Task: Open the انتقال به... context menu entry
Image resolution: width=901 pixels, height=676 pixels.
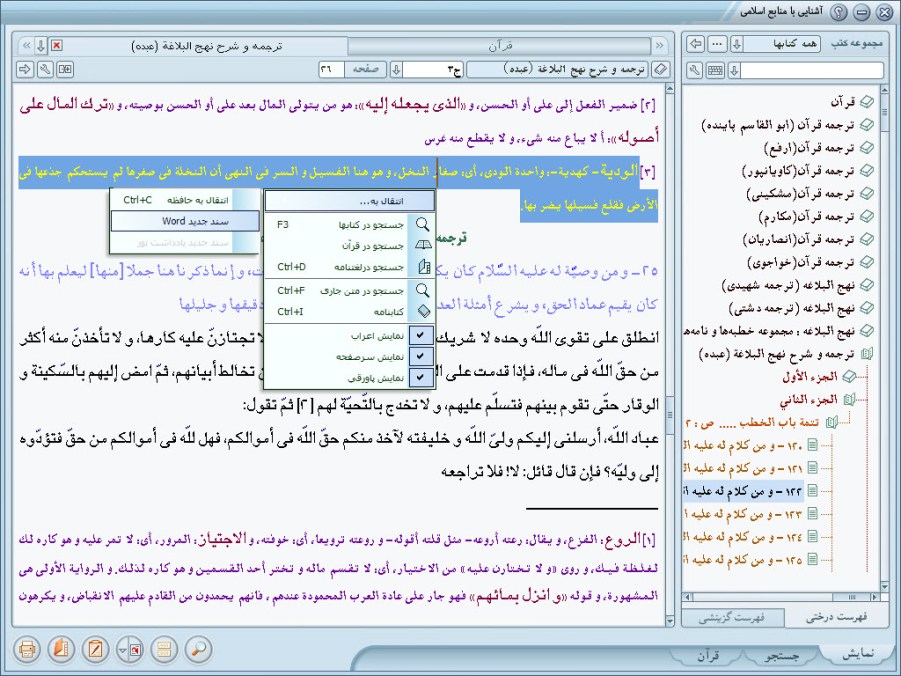Action: tap(349, 201)
